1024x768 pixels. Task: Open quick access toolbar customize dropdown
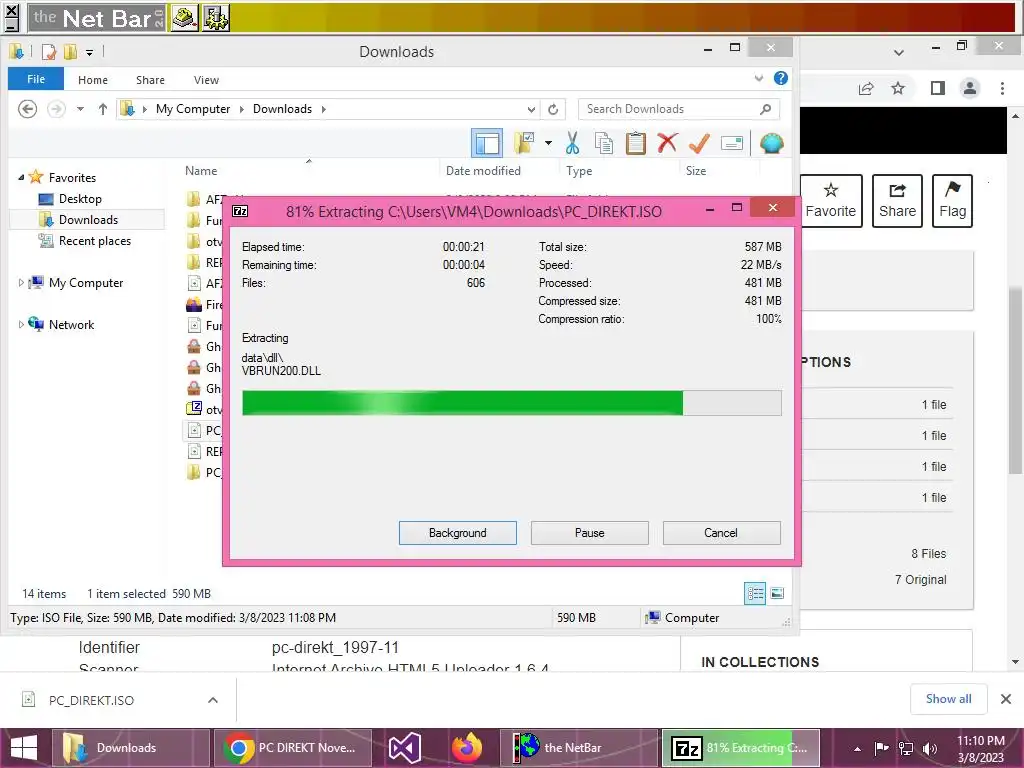[89, 52]
